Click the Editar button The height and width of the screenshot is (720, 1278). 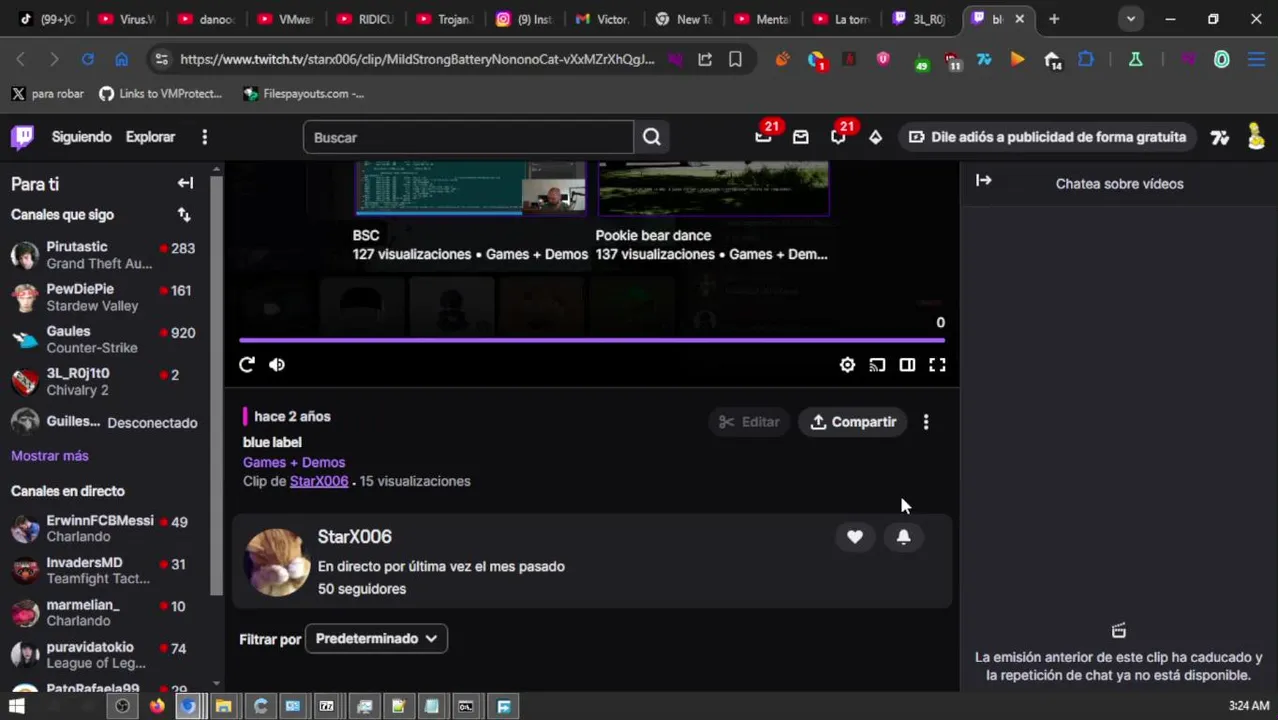coord(749,422)
